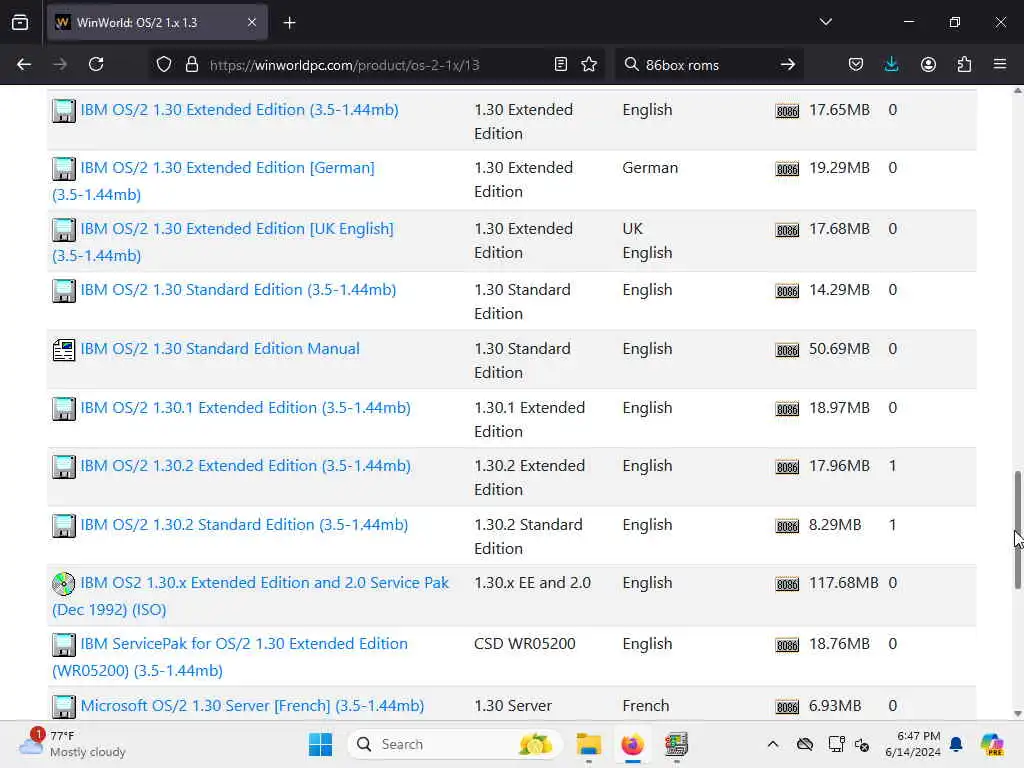Open File Explorer from taskbar

click(x=588, y=744)
